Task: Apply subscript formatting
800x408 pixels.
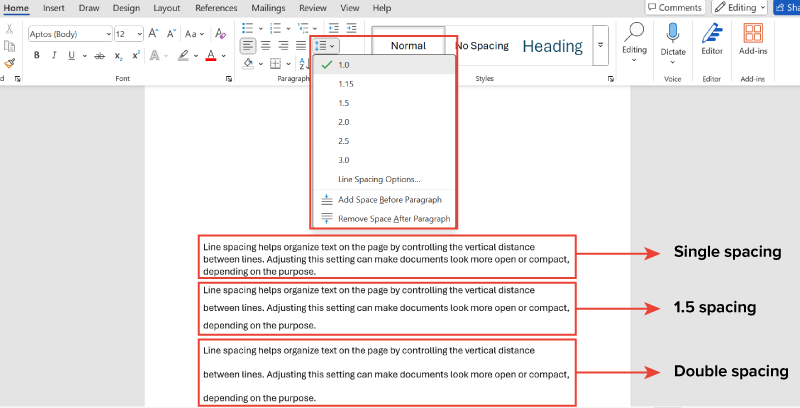Action: pyautogui.click(x=118, y=56)
